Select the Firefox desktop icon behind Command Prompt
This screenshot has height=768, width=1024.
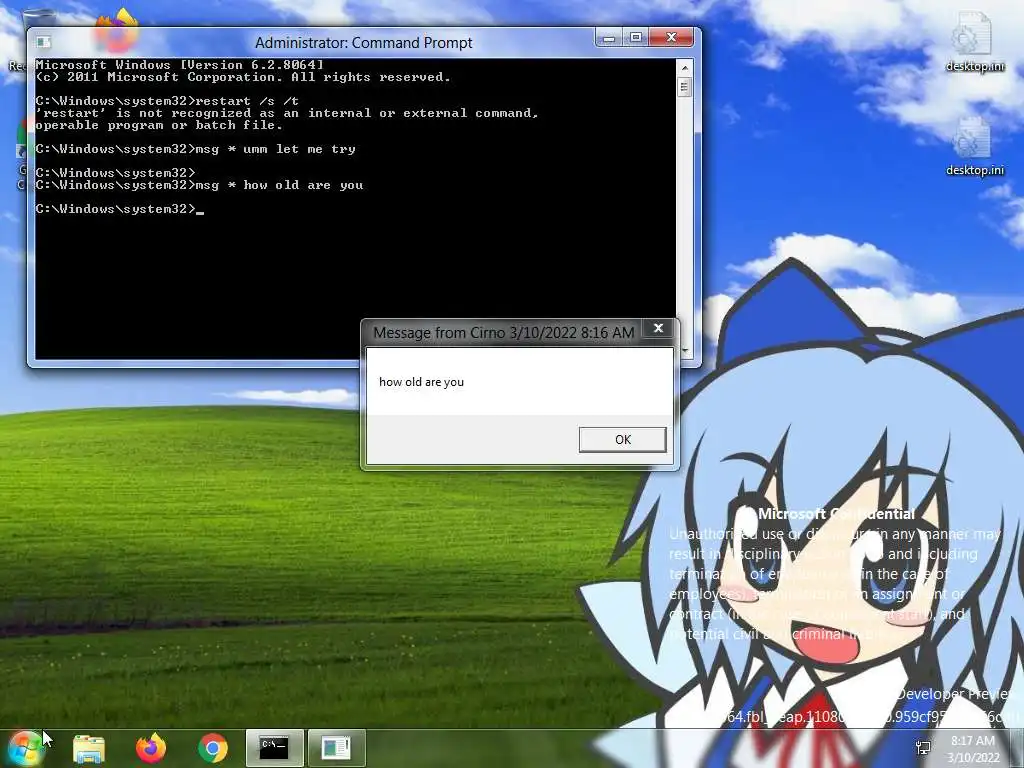tap(118, 31)
